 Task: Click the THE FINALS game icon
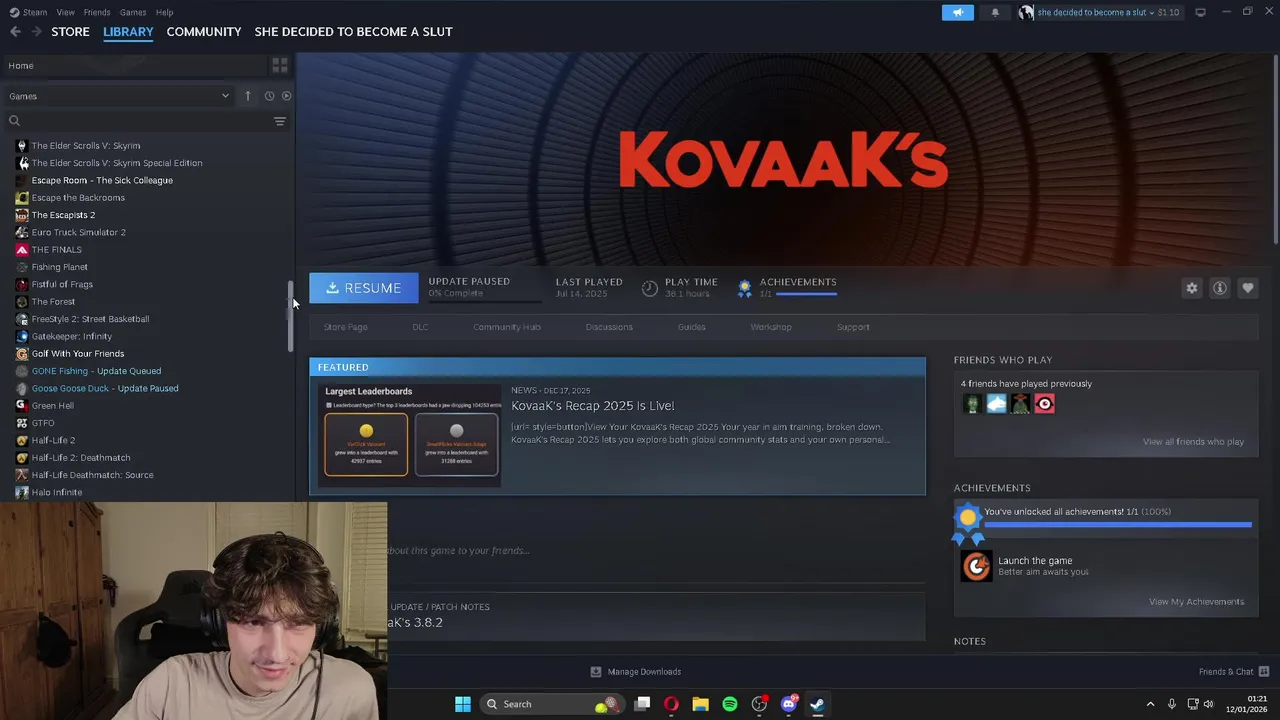click(22, 250)
